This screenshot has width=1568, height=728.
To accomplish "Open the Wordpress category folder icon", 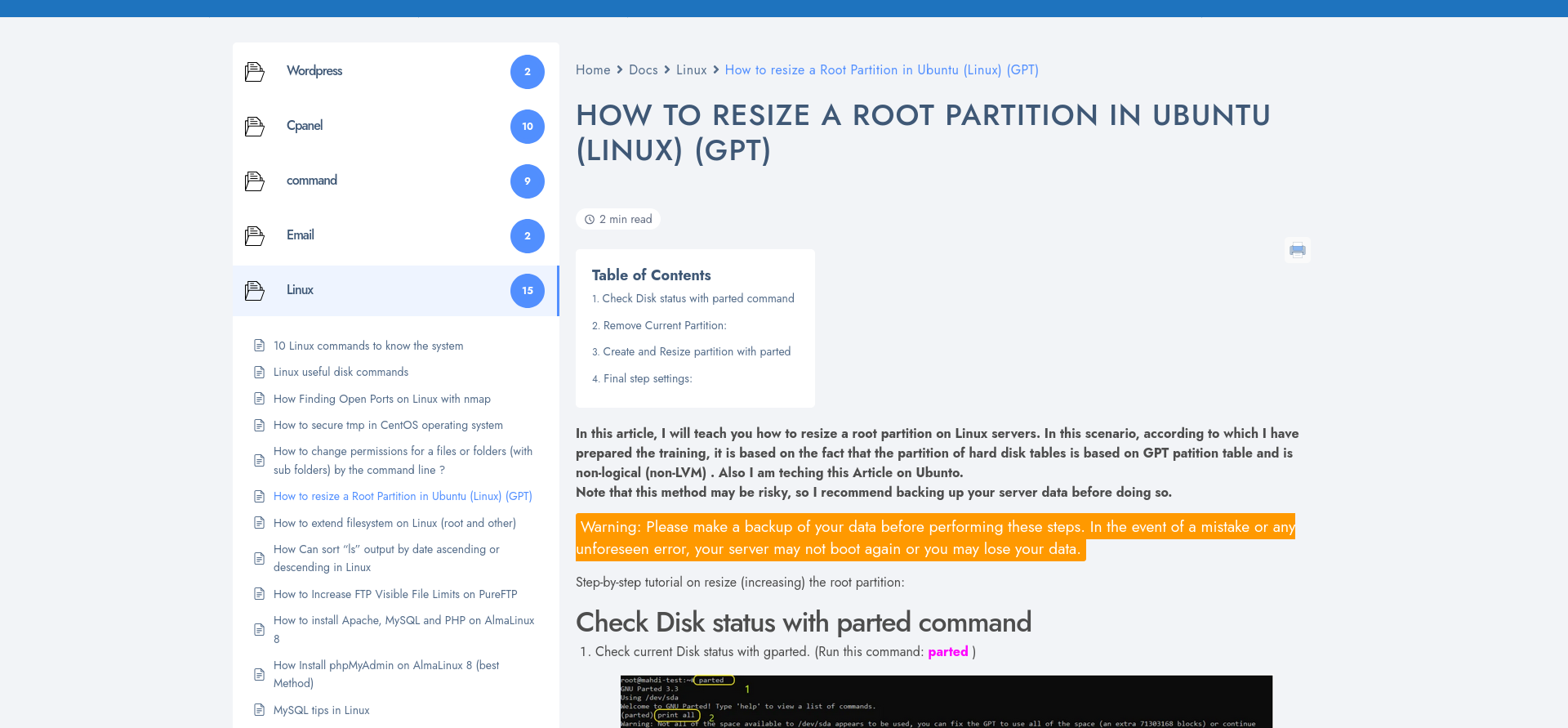I will 255,72.
